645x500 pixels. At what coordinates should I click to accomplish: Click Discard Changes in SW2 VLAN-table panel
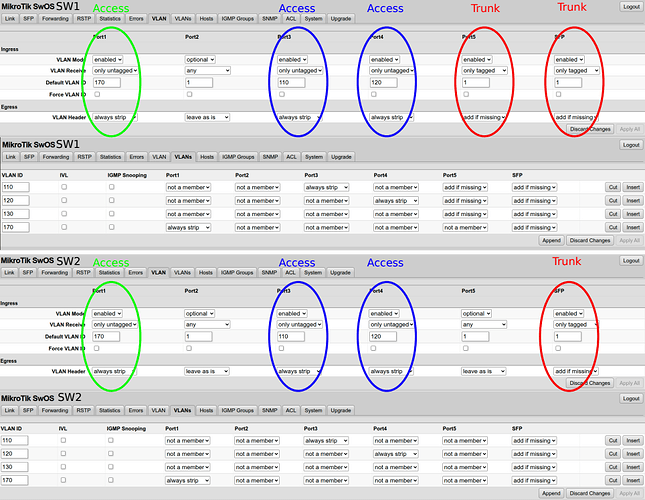click(x=590, y=493)
